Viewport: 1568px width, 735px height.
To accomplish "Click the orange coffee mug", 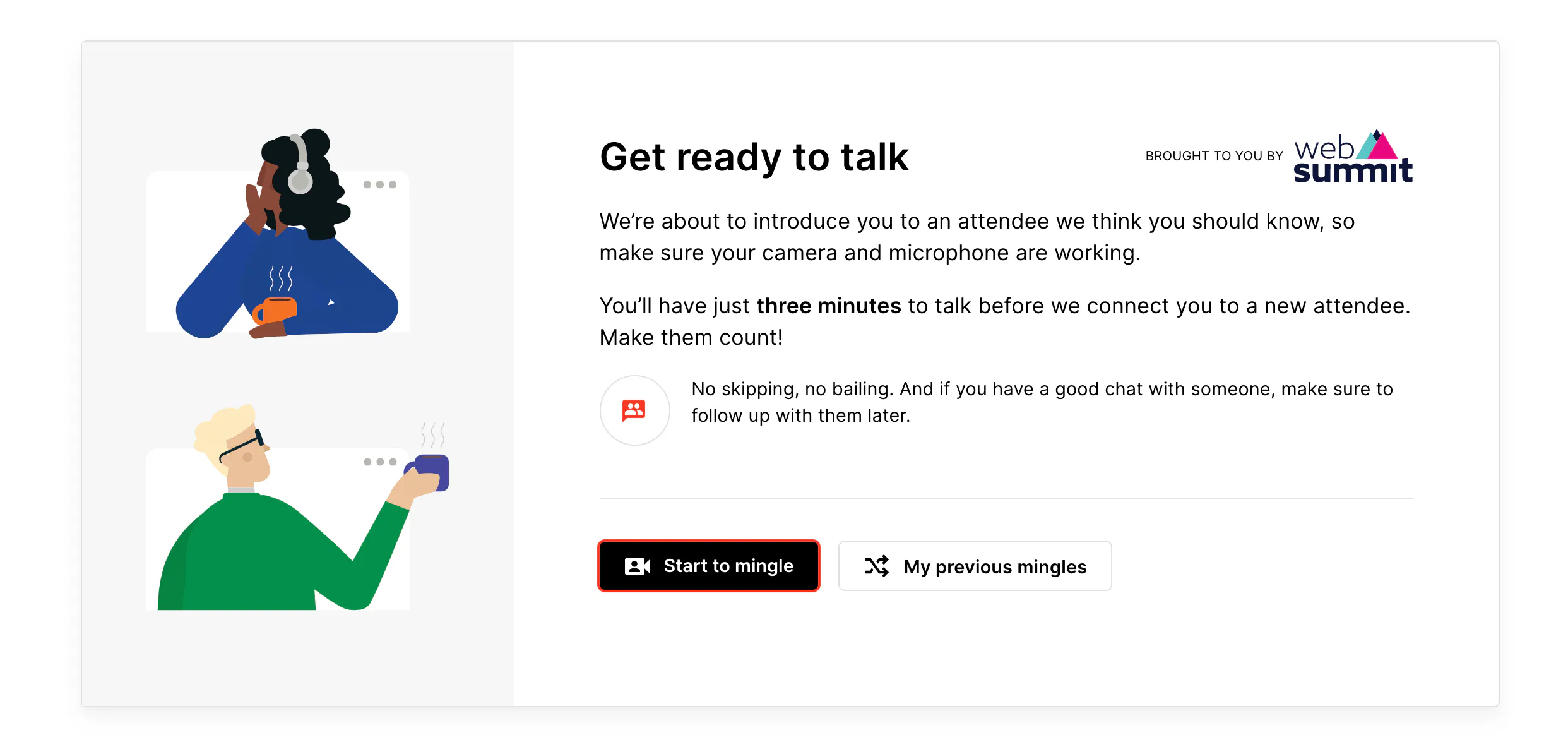I will coord(276,309).
